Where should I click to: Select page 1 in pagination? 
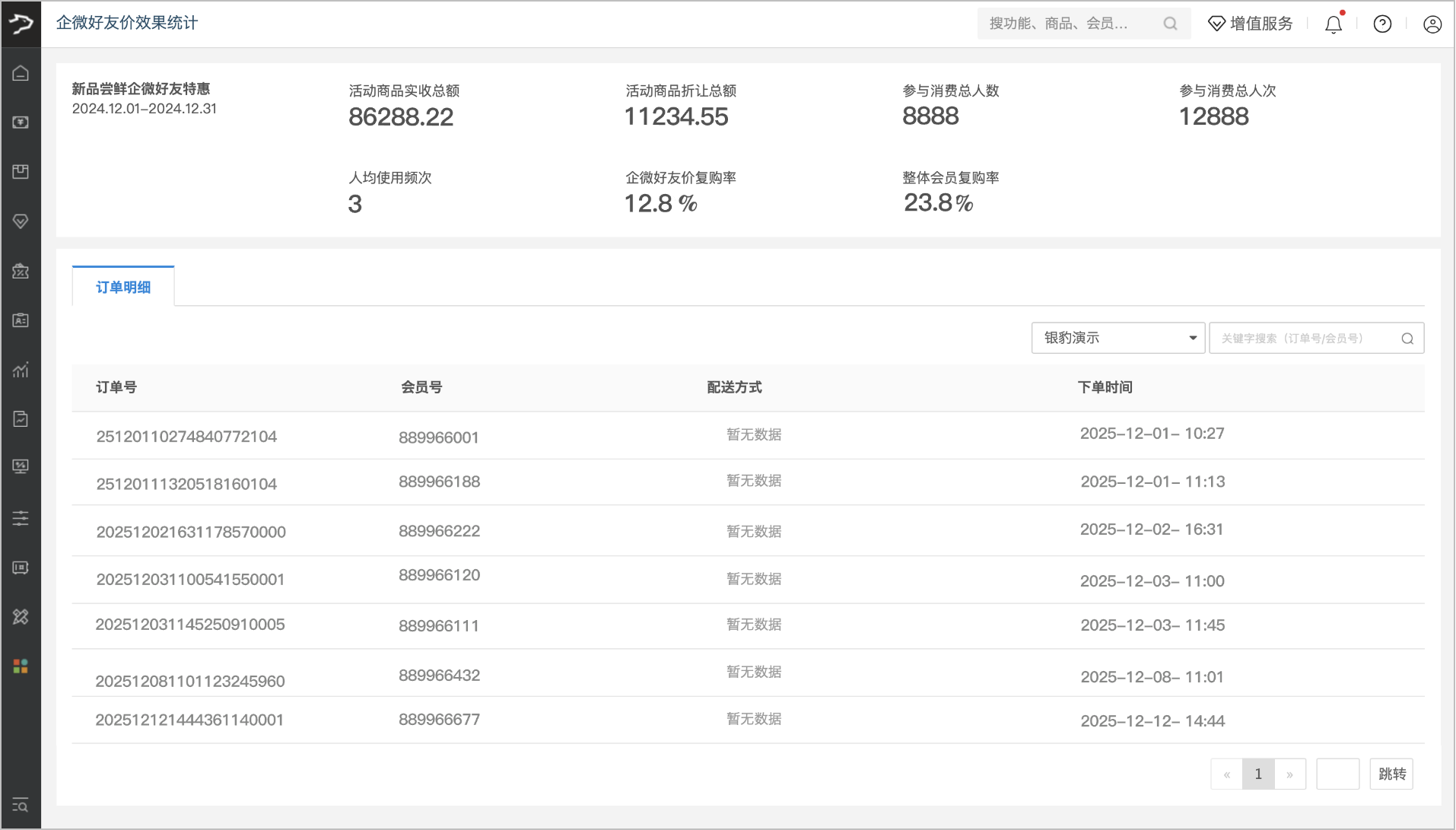point(1258,774)
